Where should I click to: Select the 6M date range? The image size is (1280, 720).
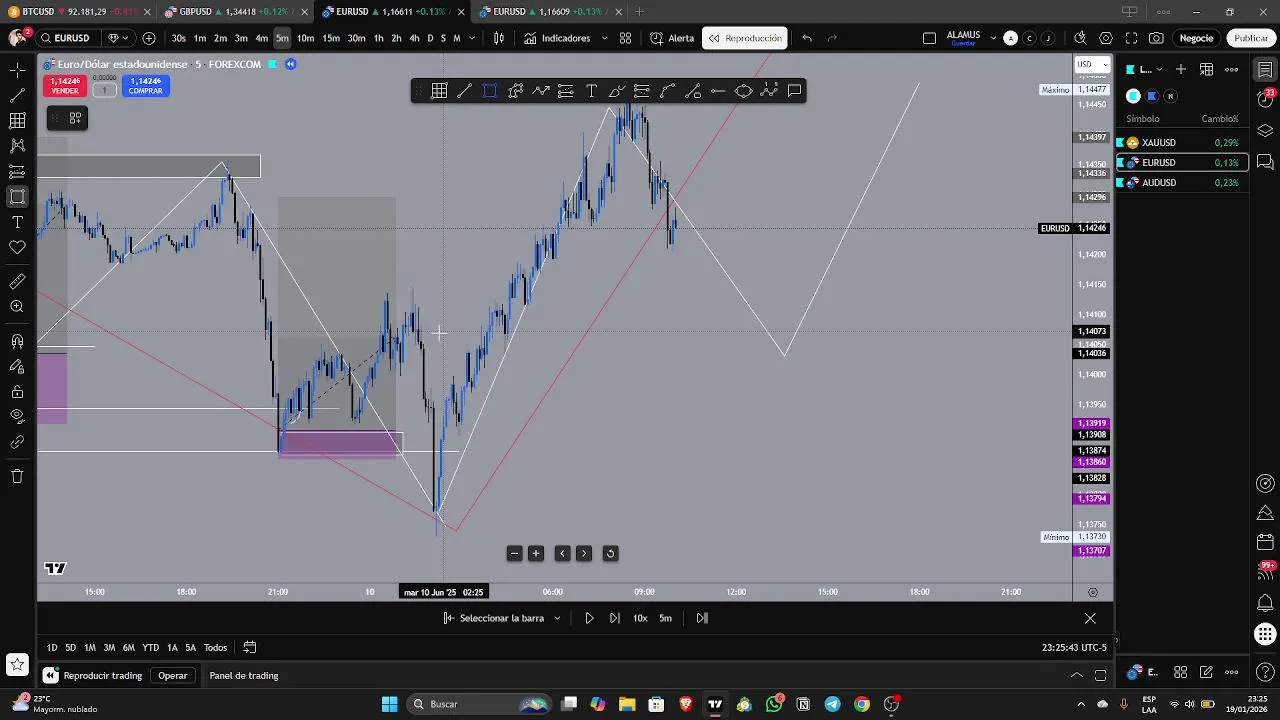point(128,647)
